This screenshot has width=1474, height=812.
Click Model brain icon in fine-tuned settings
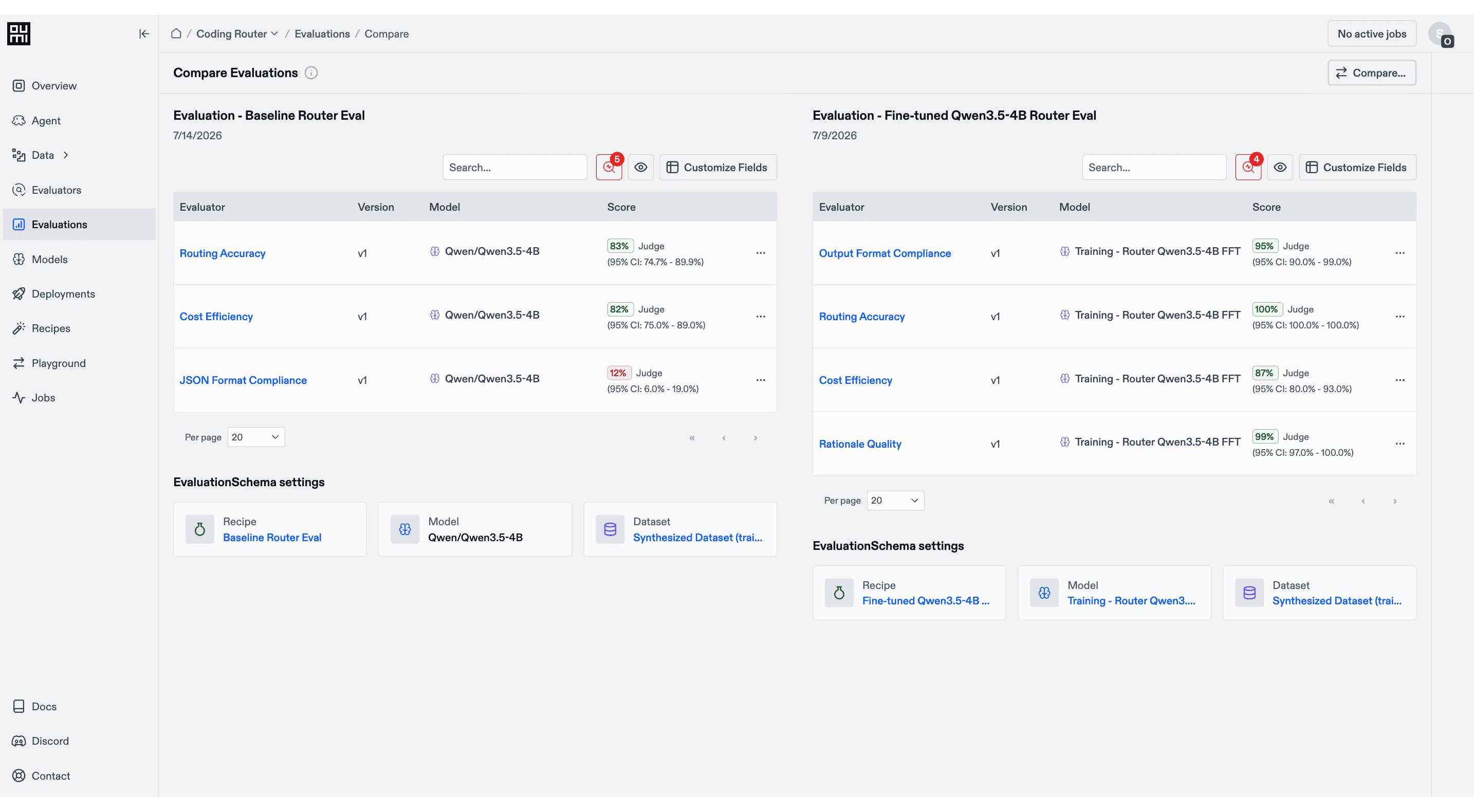point(1044,593)
